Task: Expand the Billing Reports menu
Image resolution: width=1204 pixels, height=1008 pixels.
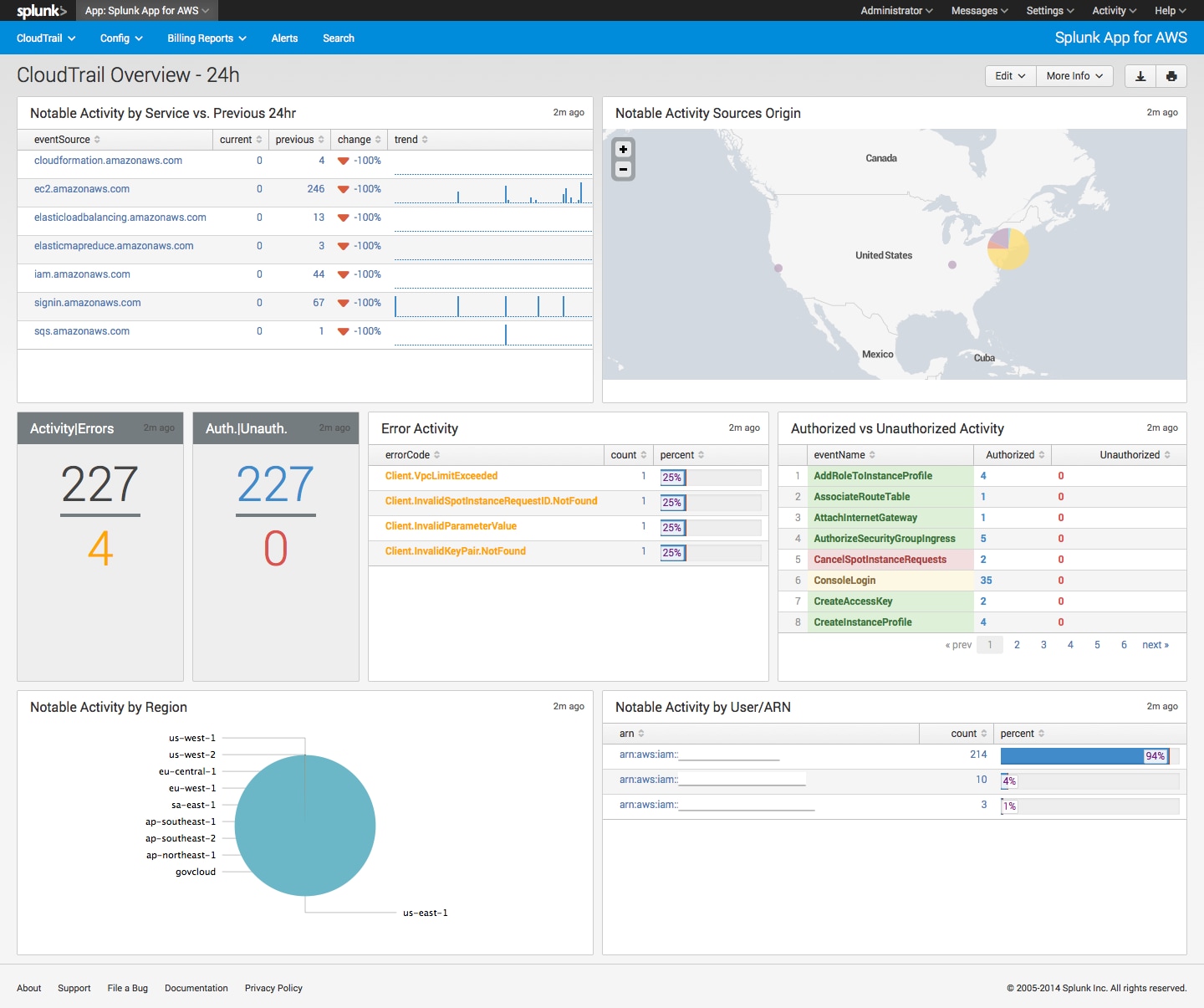Action: point(207,38)
